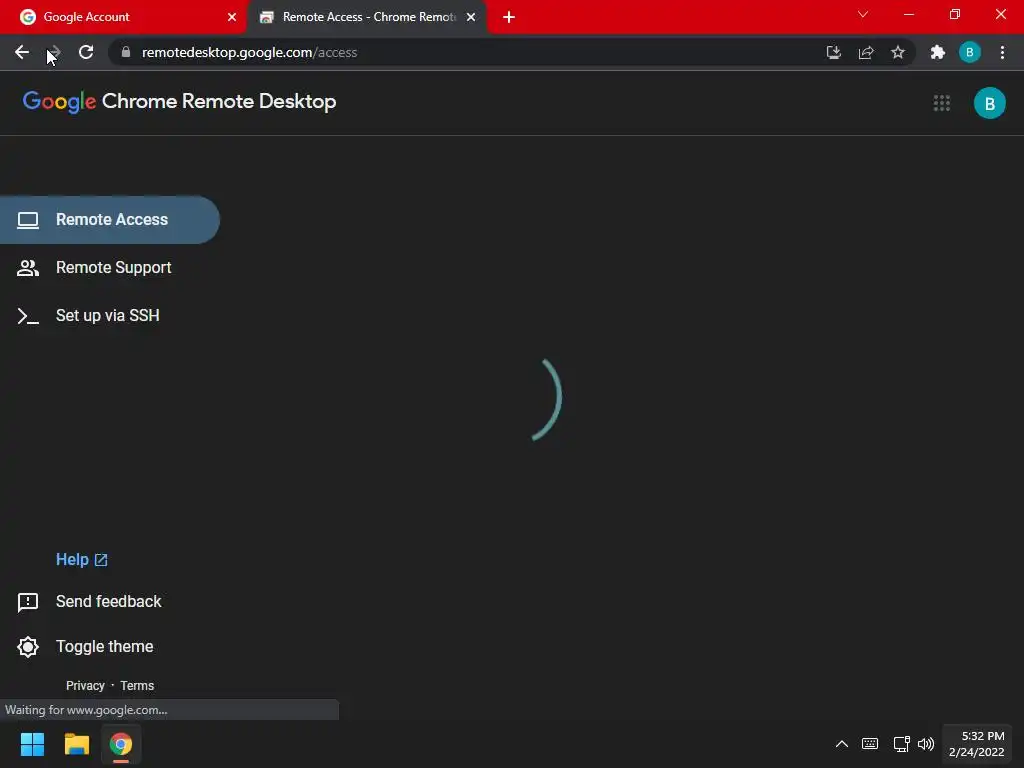
Task: Share this page using the share icon
Action: coord(866,52)
